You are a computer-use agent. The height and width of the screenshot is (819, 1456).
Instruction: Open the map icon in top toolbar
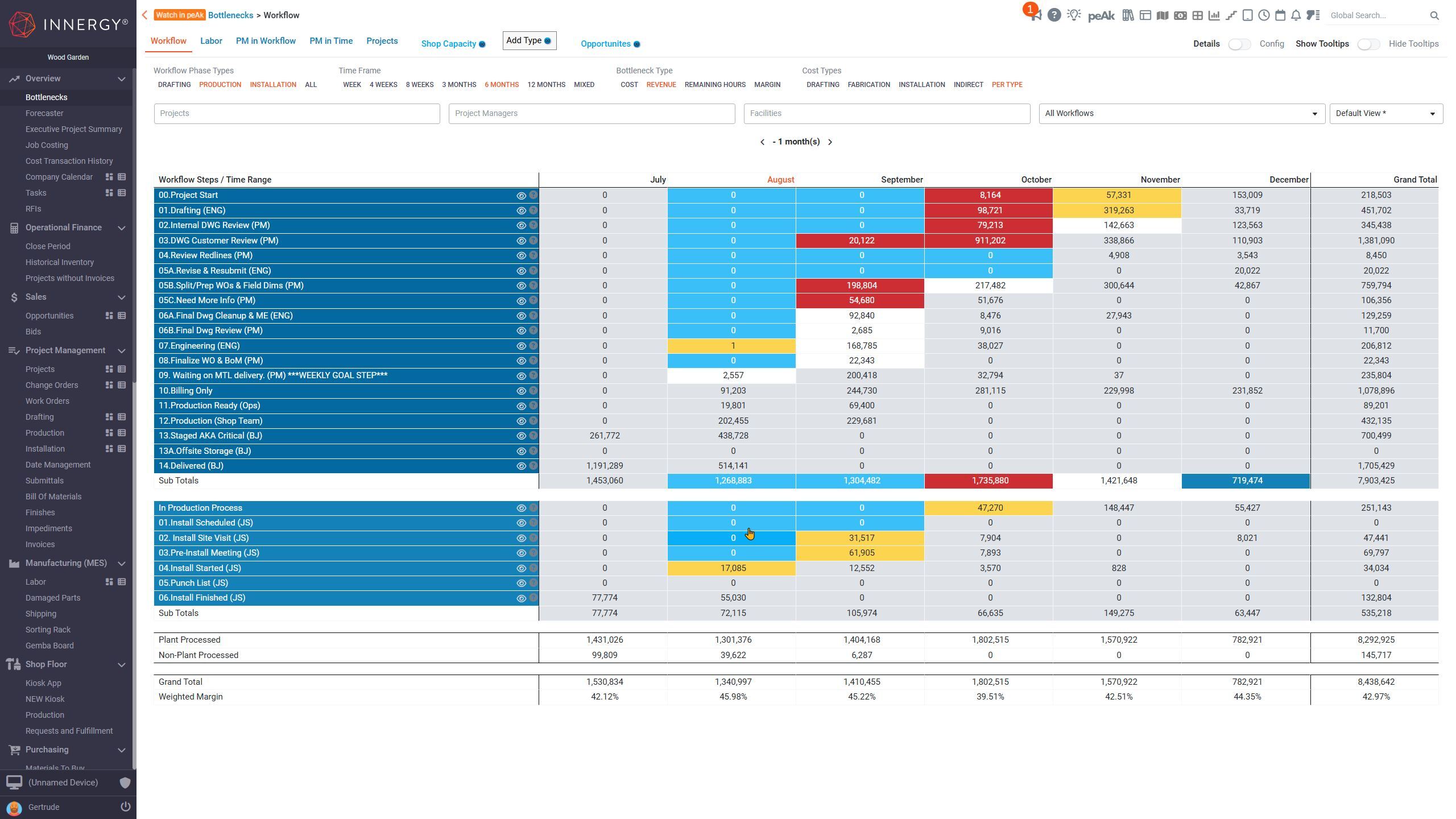click(x=1163, y=15)
